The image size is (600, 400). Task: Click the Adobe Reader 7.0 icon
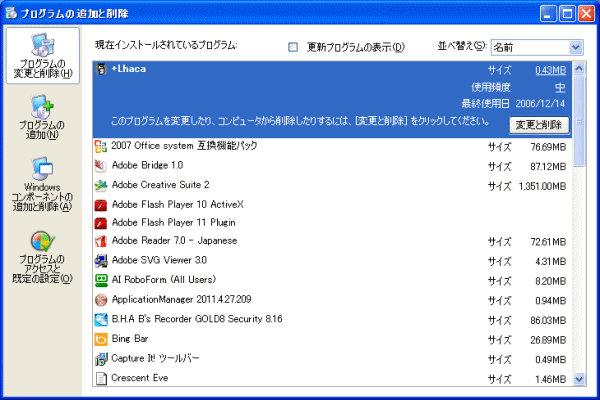pos(100,242)
